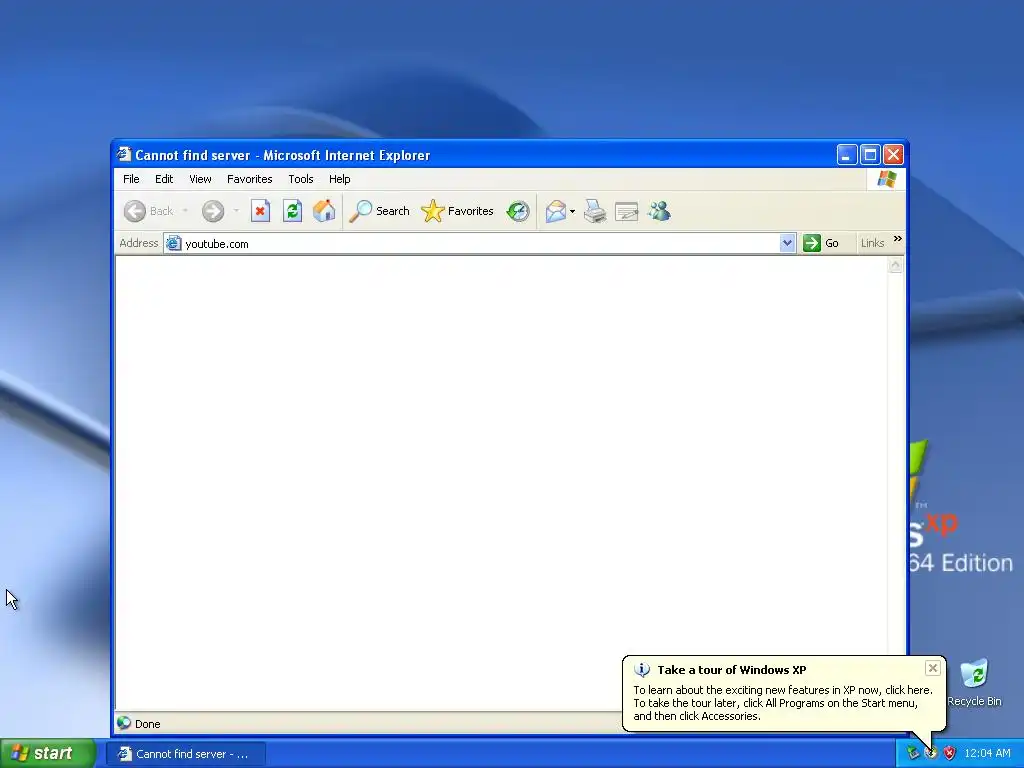Click the red security shield tray icon

pyautogui.click(x=950, y=753)
